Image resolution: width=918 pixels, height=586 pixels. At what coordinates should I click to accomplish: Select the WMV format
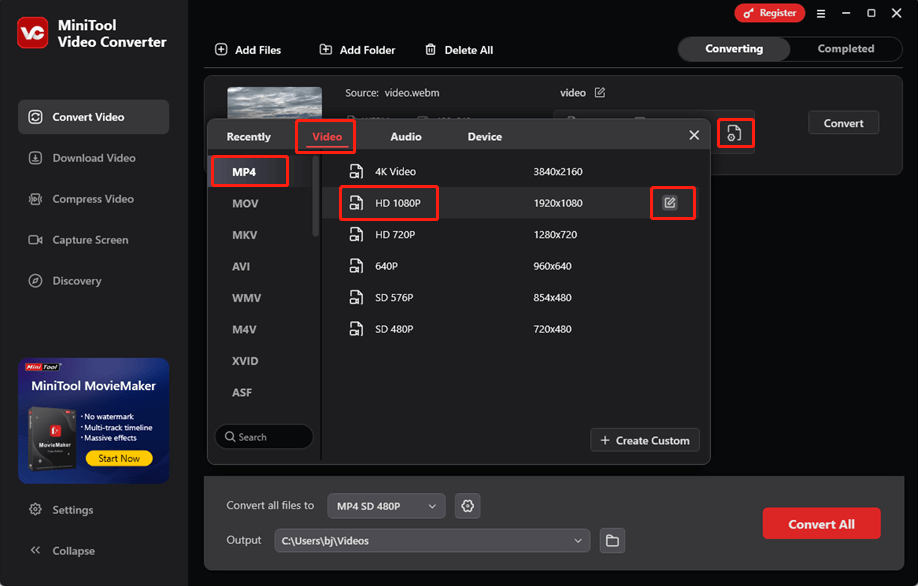246,298
